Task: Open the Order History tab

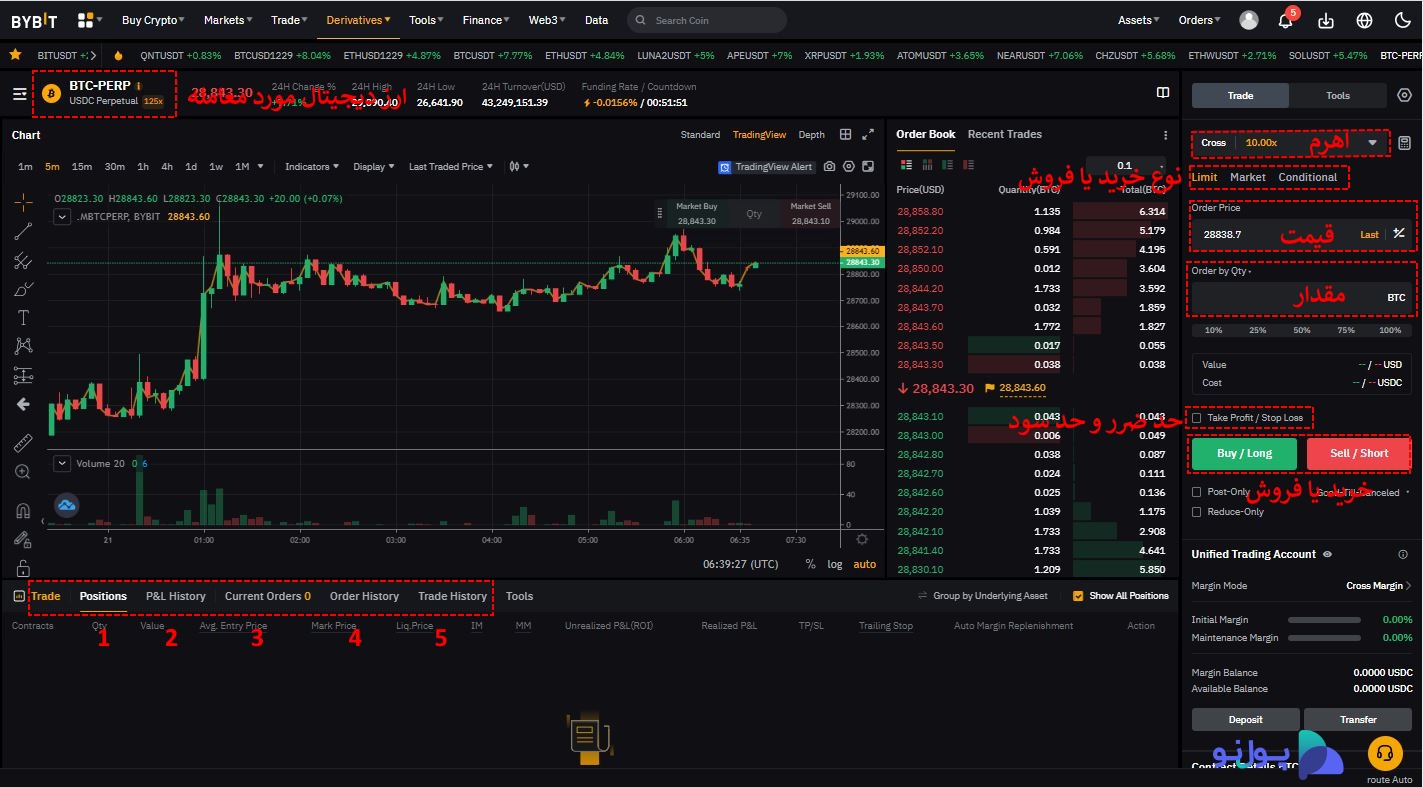Action: coord(364,596)
